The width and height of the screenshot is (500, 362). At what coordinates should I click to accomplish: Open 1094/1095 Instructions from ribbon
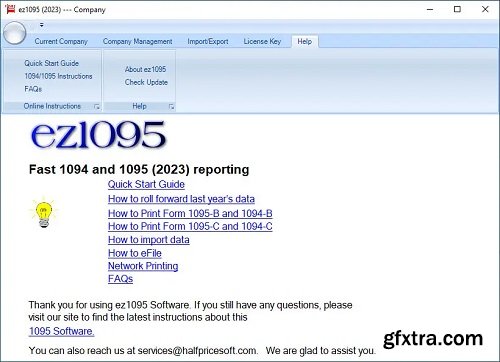click(58, 76)
